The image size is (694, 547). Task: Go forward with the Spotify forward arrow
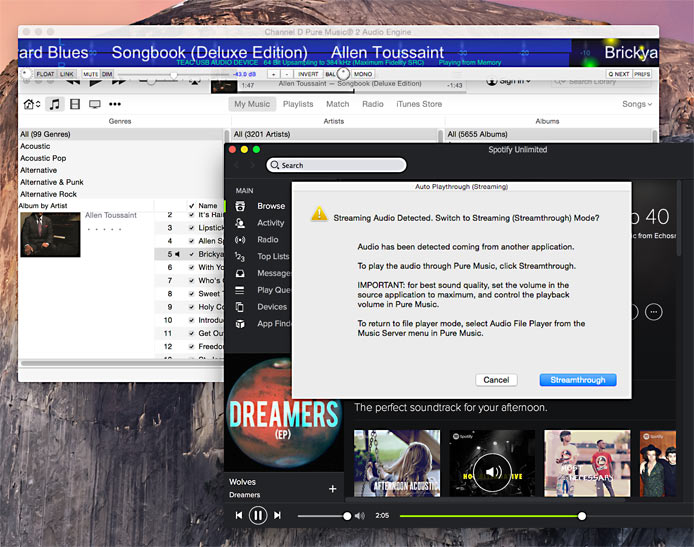point(252,165)
